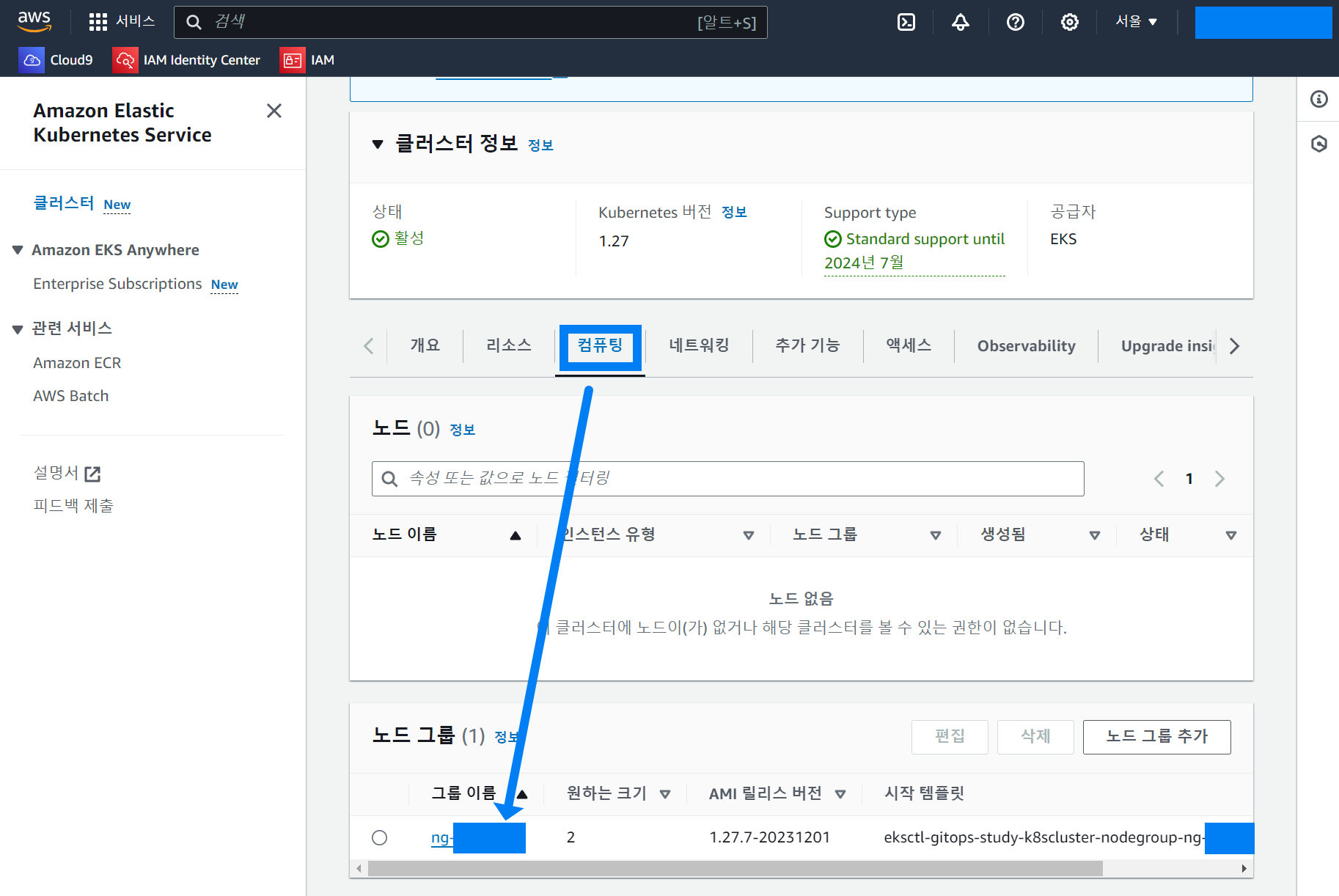Open IAM Identity Center shortcut

(x=187, y=60)
